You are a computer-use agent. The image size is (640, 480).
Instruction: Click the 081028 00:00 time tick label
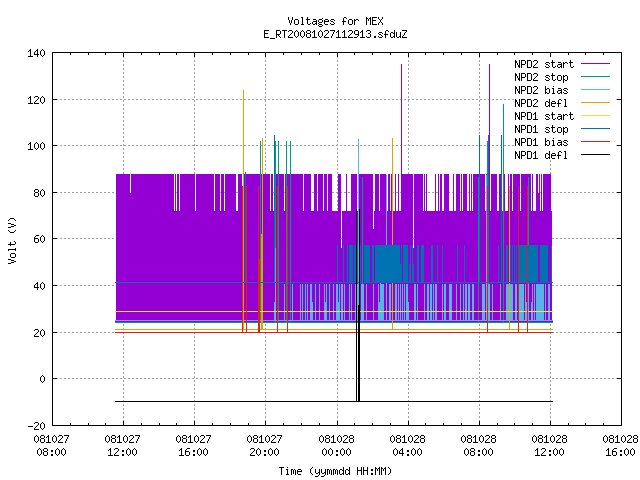(x=336, y=446)
